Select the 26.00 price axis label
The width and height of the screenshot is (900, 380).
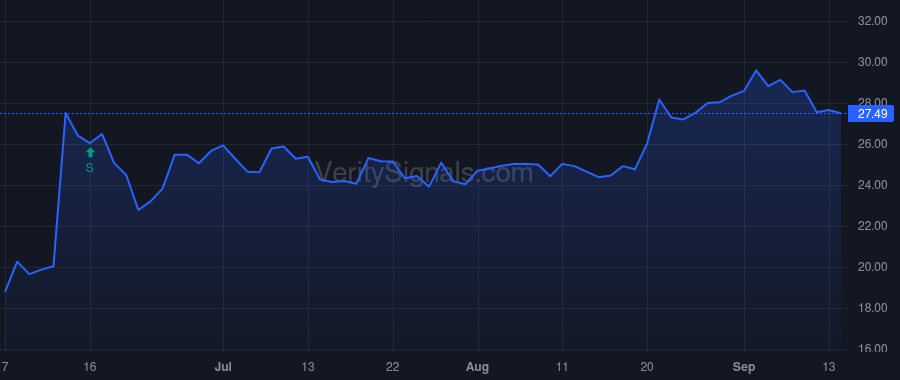coord(872,144)
